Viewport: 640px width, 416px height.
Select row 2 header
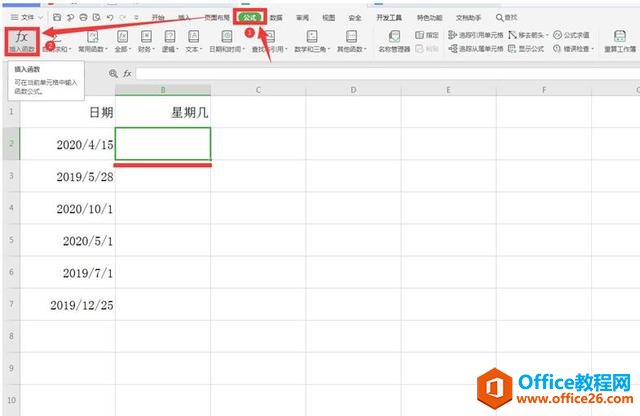tap(11, 144)
